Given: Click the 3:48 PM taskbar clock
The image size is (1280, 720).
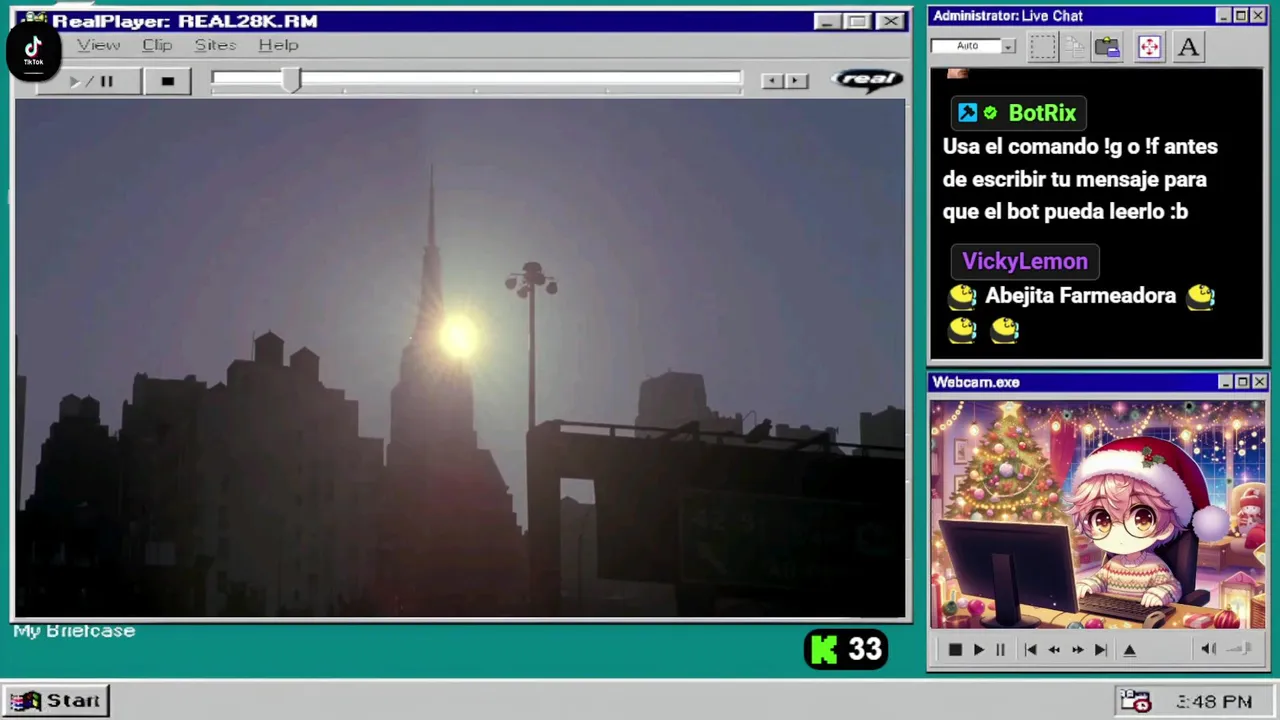Looking at the screenshot, I should pyautogui.click(x=1213, y=702).
